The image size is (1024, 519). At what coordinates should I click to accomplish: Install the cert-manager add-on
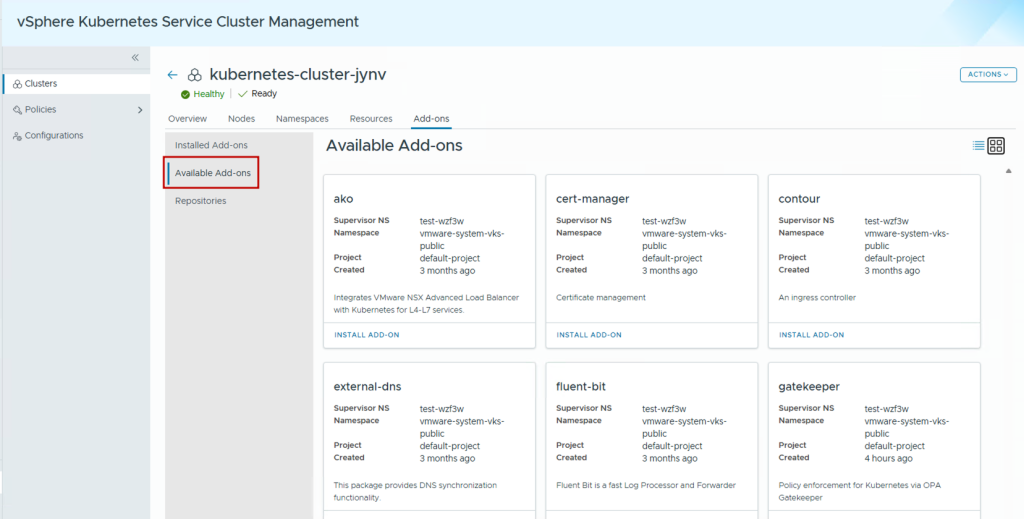click(589, 335)
